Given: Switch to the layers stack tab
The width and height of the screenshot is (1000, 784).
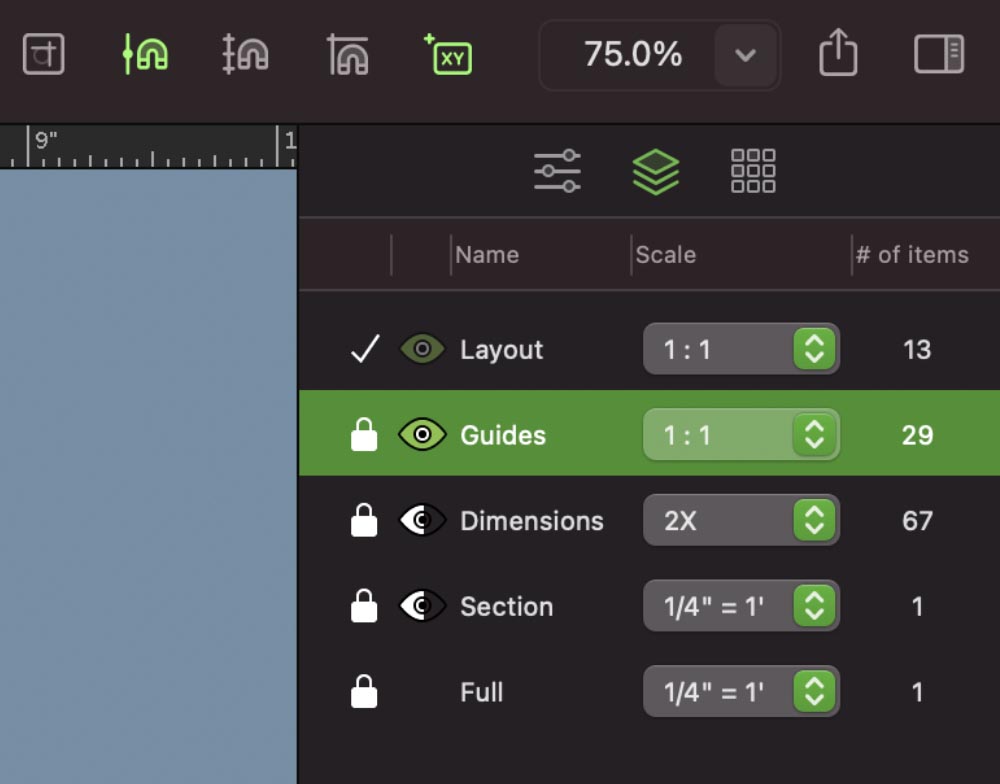Looking at the screenshot, I should pyautogui.click(x=655, y=170).
